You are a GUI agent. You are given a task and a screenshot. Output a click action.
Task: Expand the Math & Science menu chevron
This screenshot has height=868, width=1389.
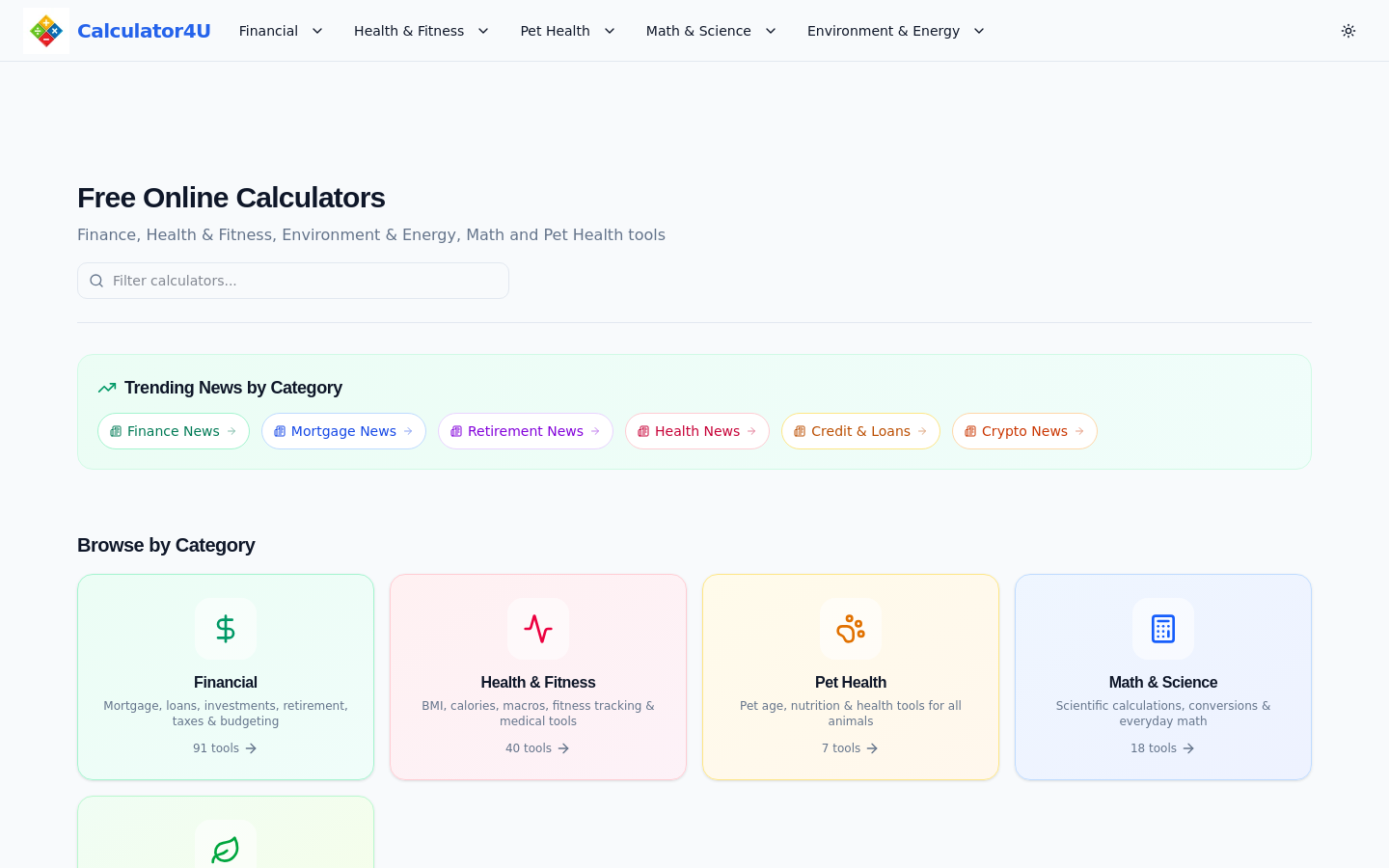[771, 31]
